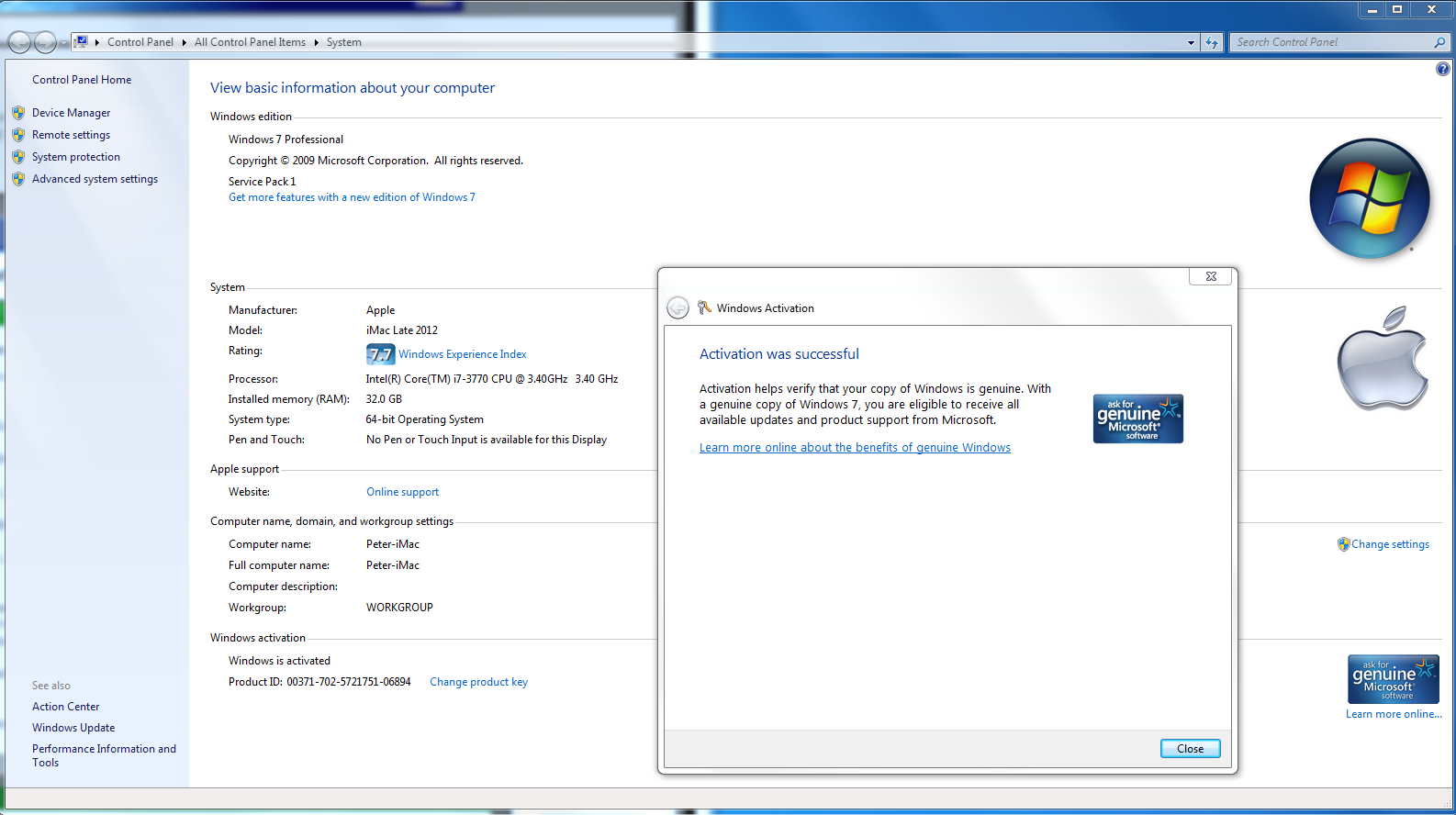
Task: Maximize the System Control Panel window
Action: tap(1397, 9)
